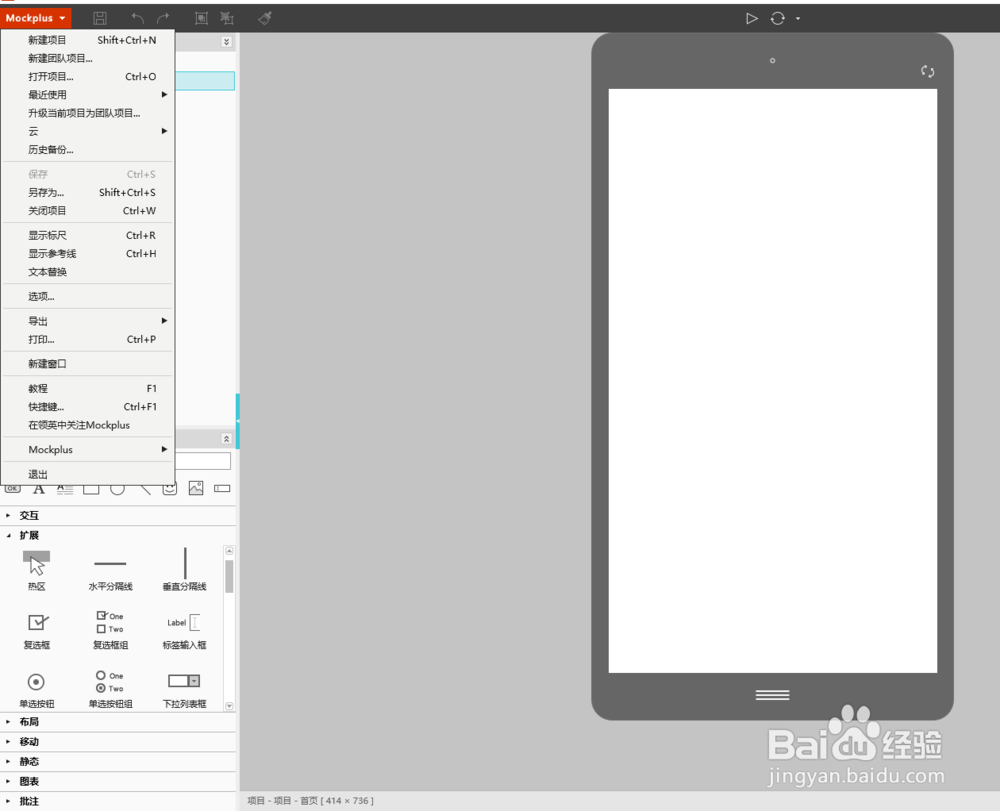The height and width of the screenshot is (811, 1000).
Task: Click the group components toolbar icon
Action: [201, 18]
